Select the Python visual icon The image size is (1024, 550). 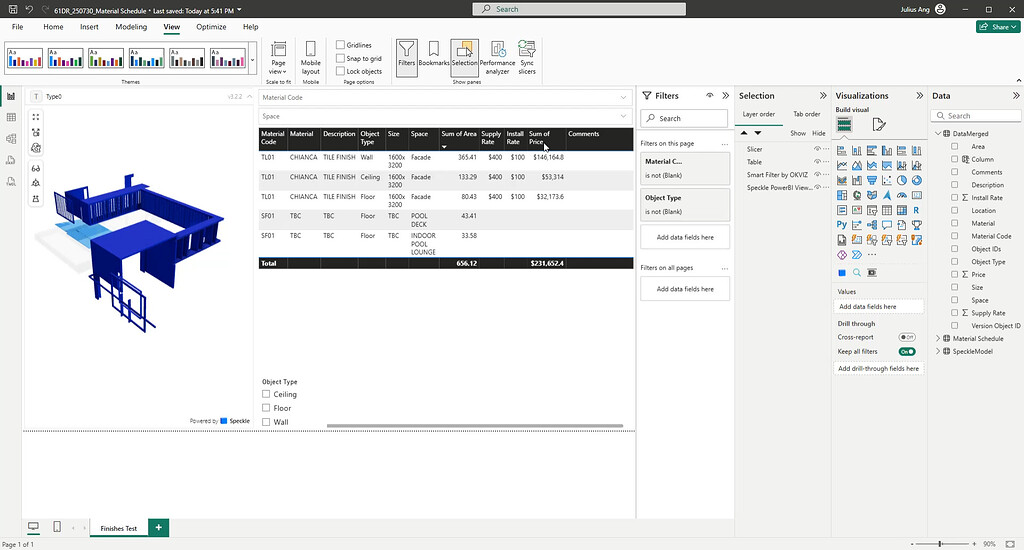click(842, 225)
